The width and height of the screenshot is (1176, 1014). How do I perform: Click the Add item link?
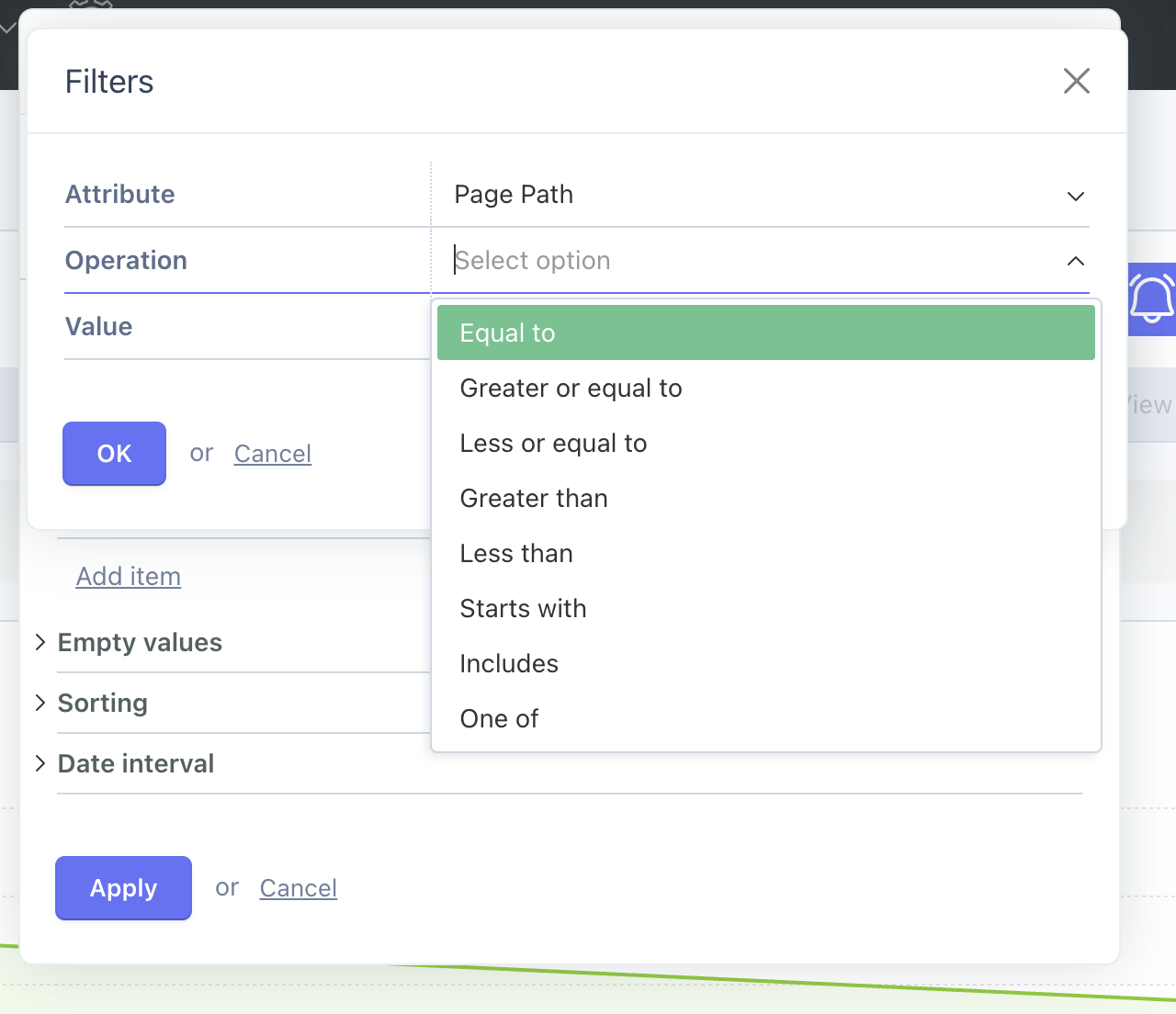[x=129, y=577]
